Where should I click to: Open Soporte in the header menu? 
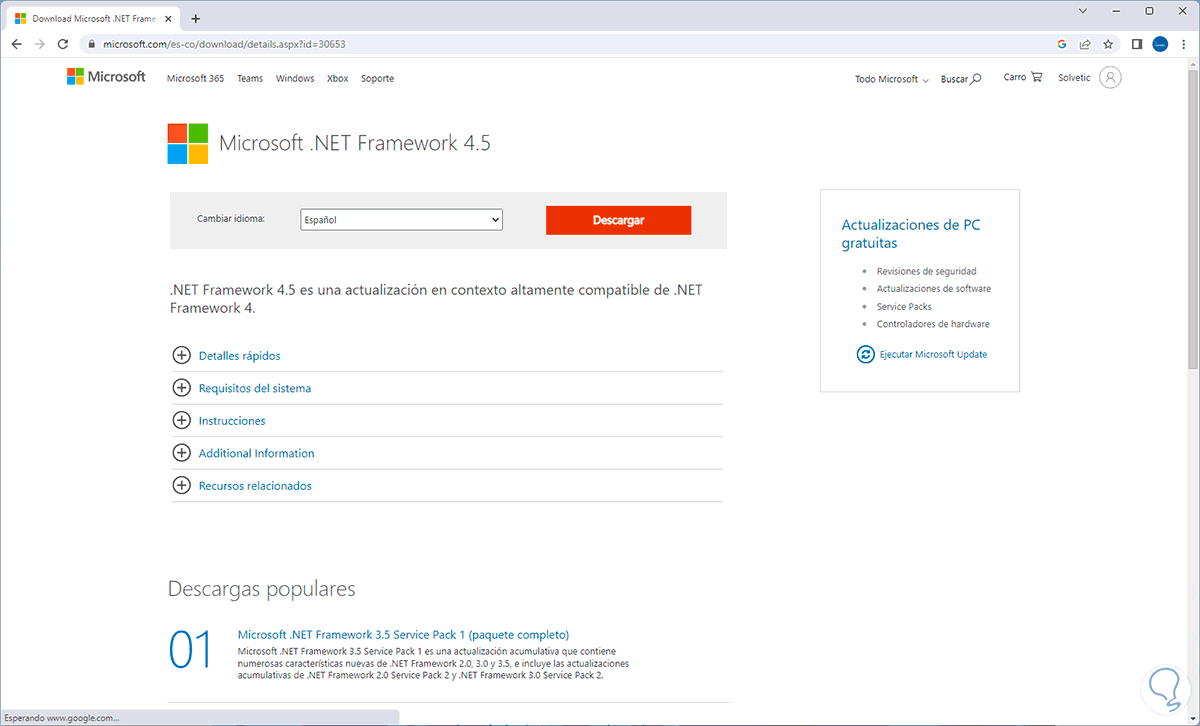click(x=377, y=78)
